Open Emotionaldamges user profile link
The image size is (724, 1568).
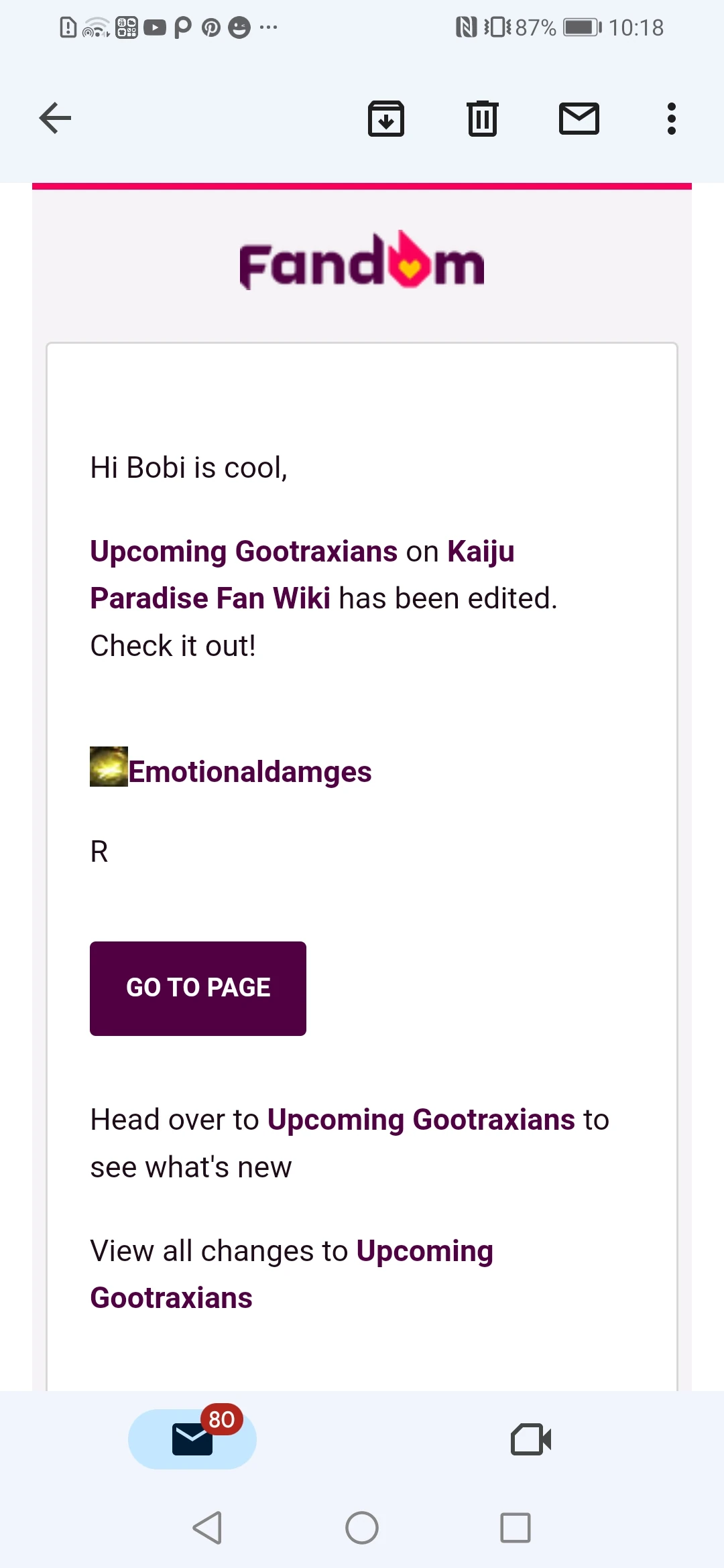point(249,772)
